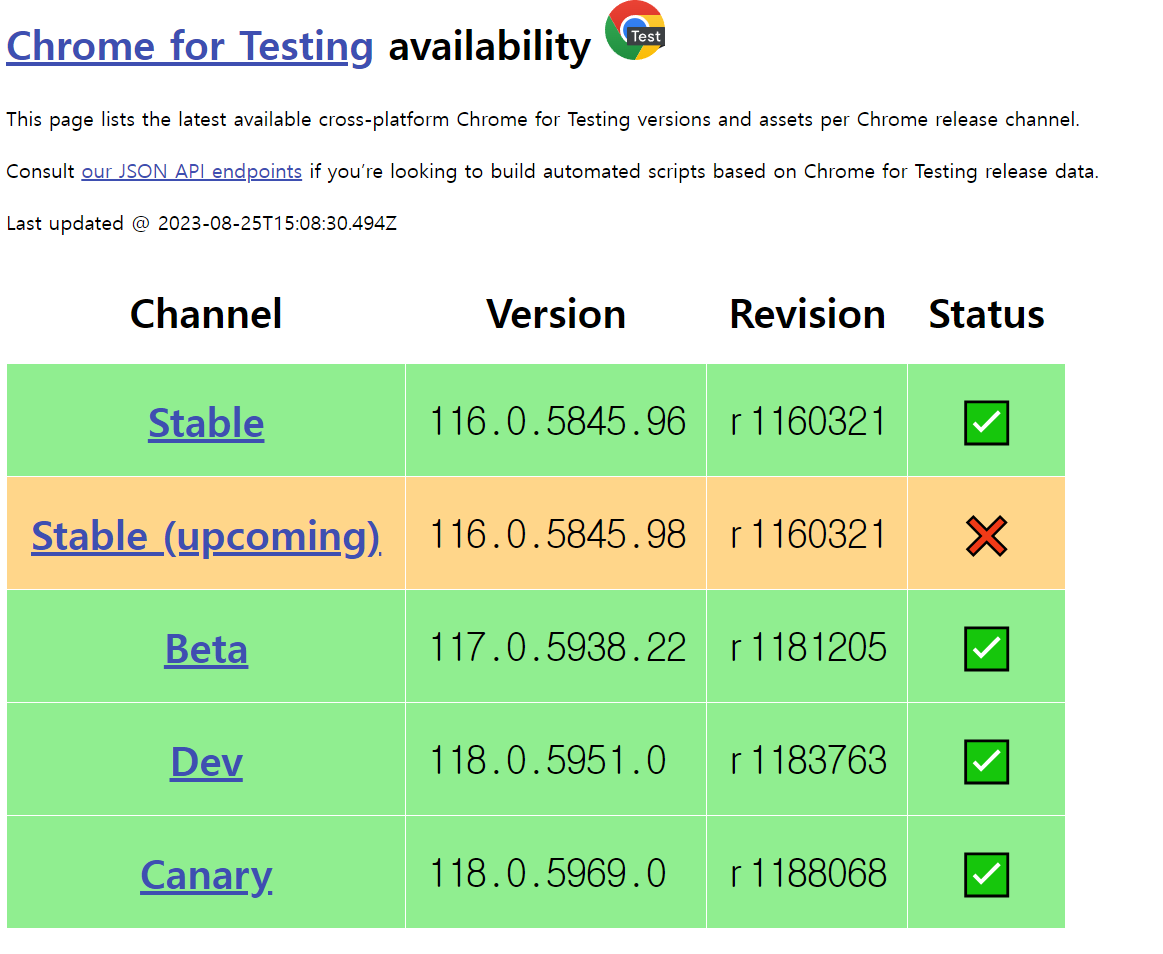Select version text 116.0.5845.98
Image resolution: width=1163 pixels, height=954 pixels.
point(557,534)
